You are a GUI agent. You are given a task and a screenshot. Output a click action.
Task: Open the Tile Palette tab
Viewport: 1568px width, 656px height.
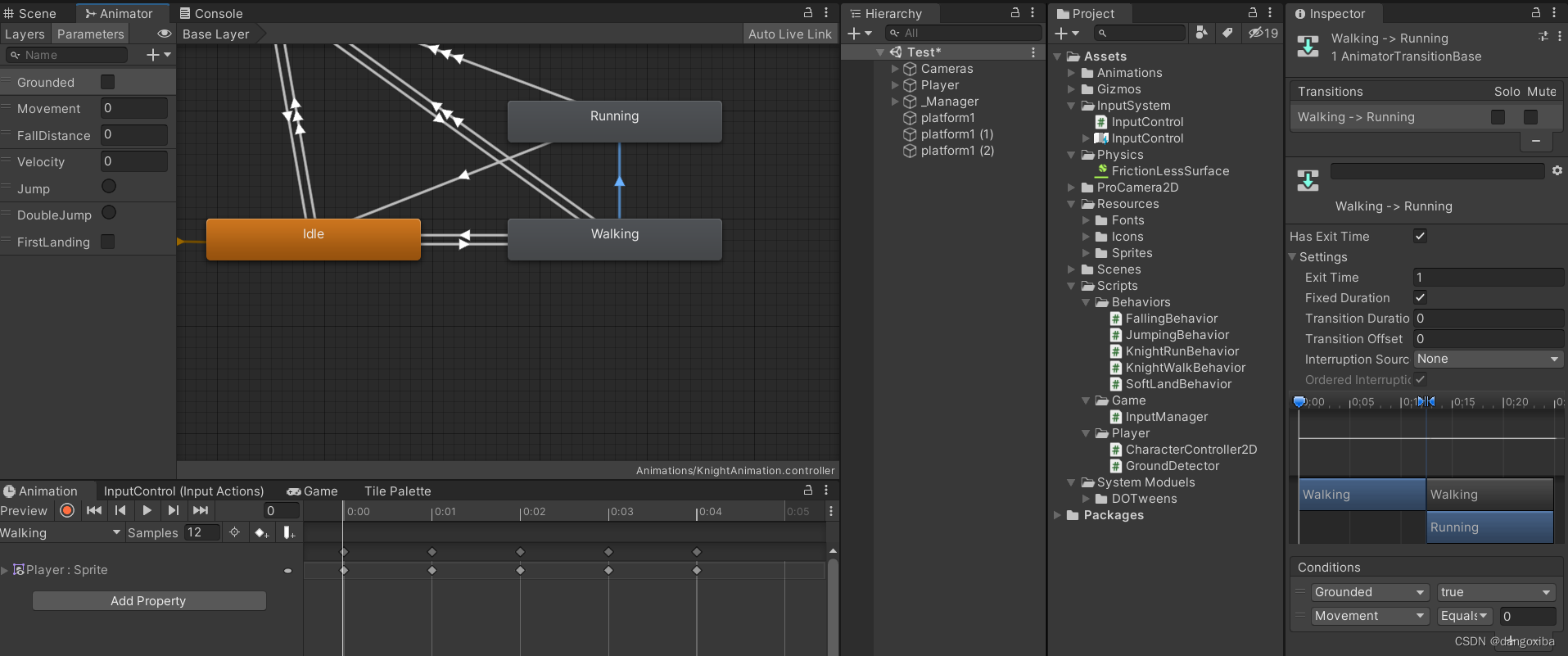[398, 491]
